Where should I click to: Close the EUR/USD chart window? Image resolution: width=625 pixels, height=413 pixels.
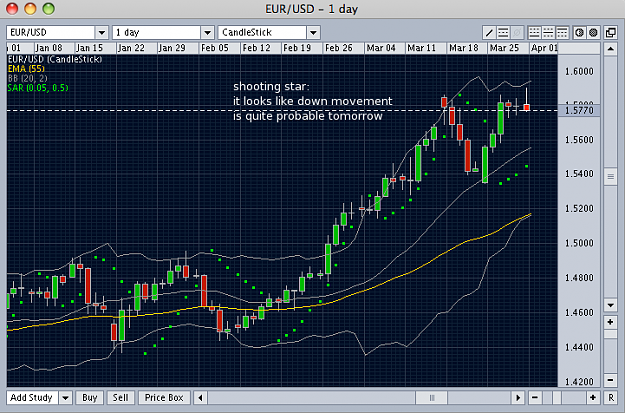[x=12, y=8]
